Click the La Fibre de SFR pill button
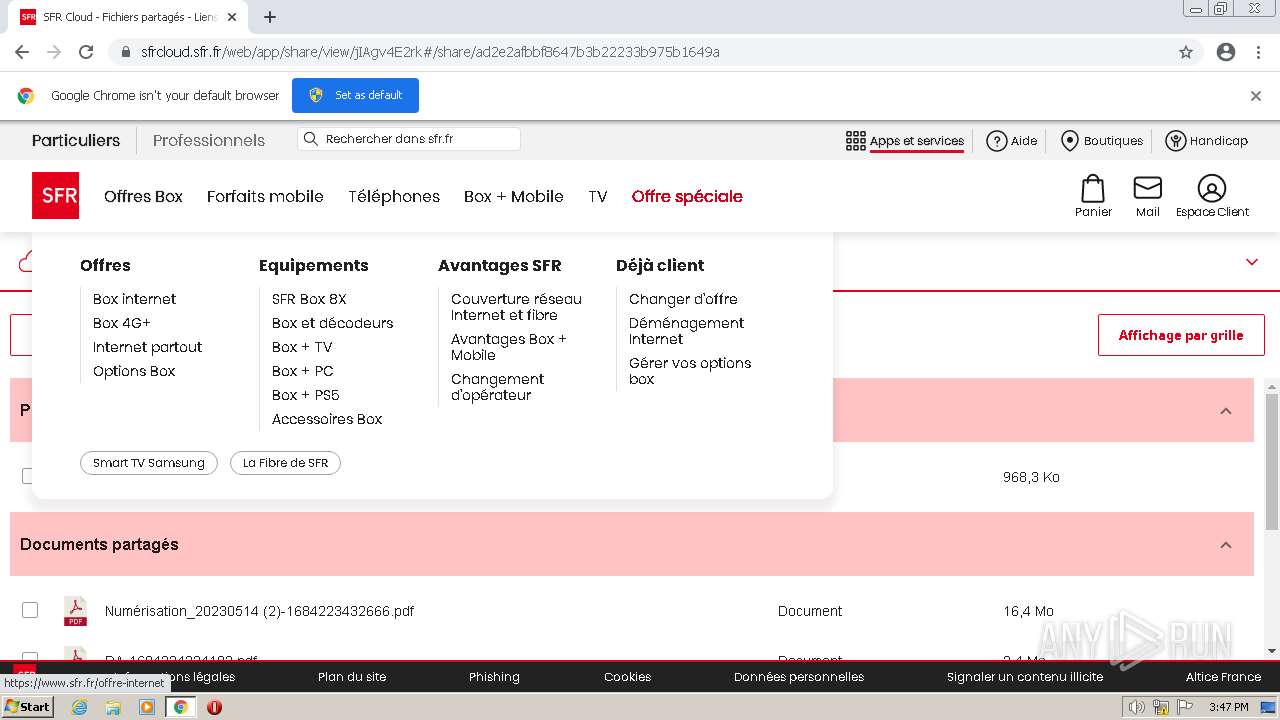The width and height of the screenshot is (1280, 720). (285, 463)
